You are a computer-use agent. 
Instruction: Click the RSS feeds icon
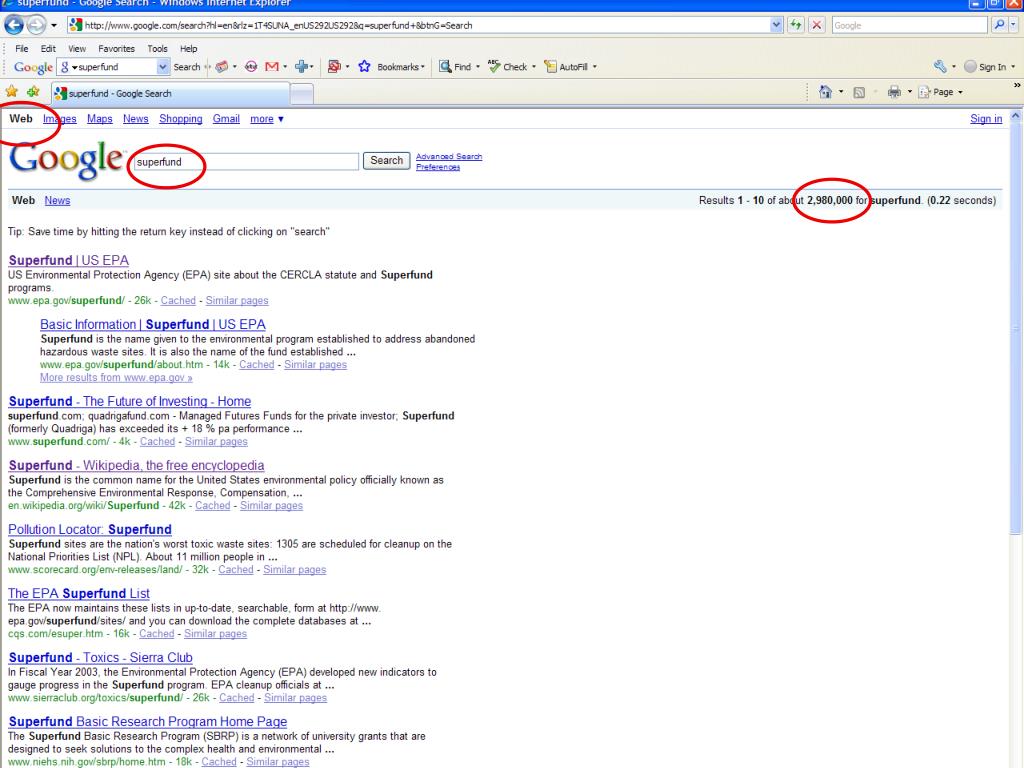(x=859, y=92)
